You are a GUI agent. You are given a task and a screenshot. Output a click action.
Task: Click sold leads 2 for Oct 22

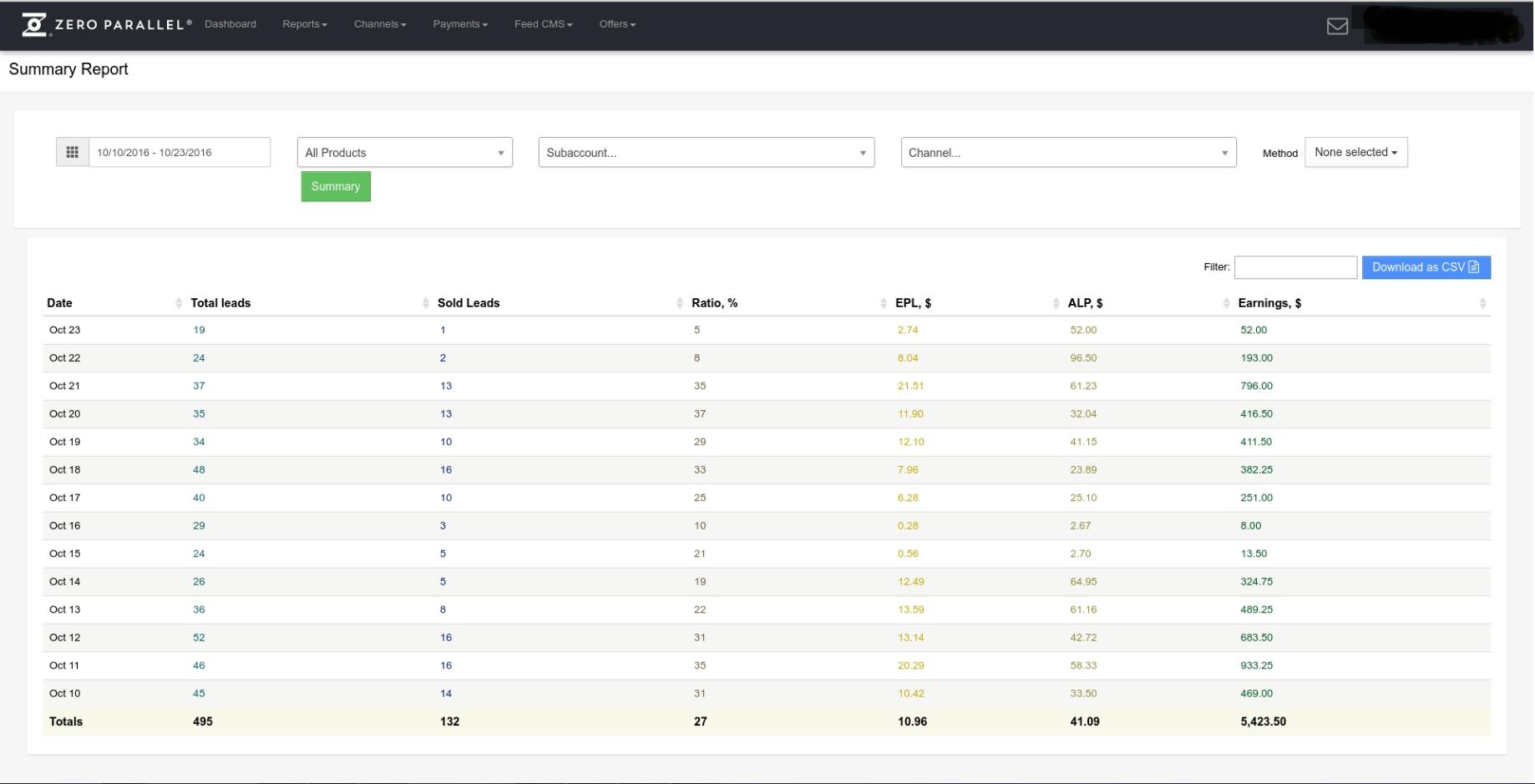pyautogui.click(x=443, y=357)
